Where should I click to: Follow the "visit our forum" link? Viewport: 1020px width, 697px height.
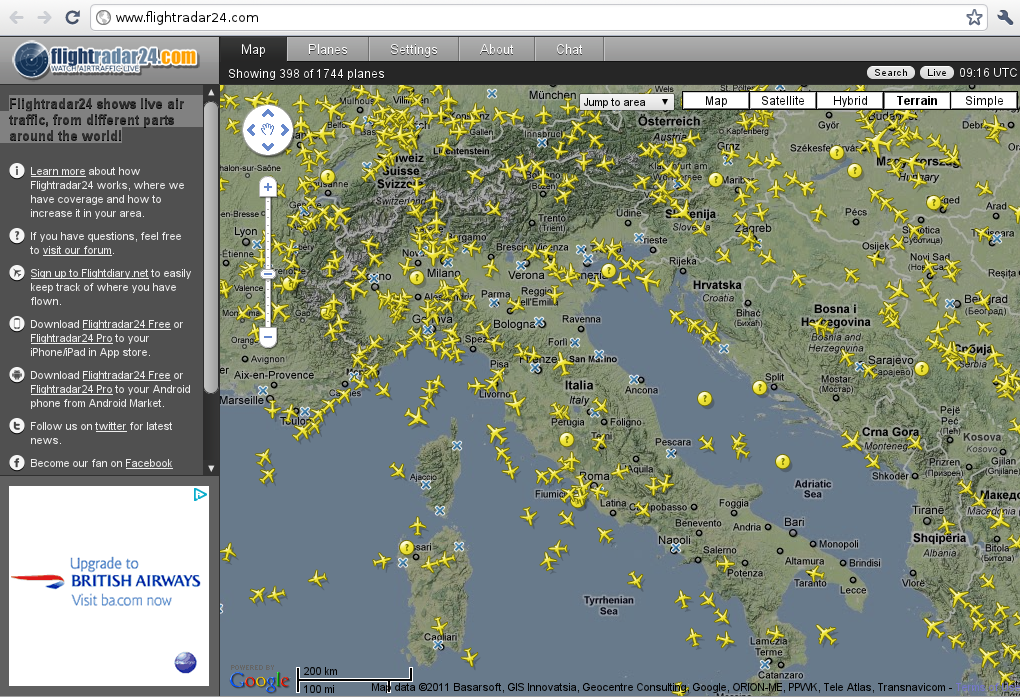pos(76,250)
